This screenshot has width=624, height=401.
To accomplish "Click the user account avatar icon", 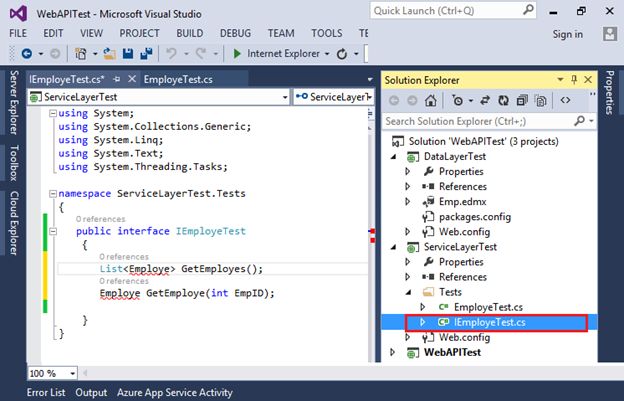I will click(610, 34).
